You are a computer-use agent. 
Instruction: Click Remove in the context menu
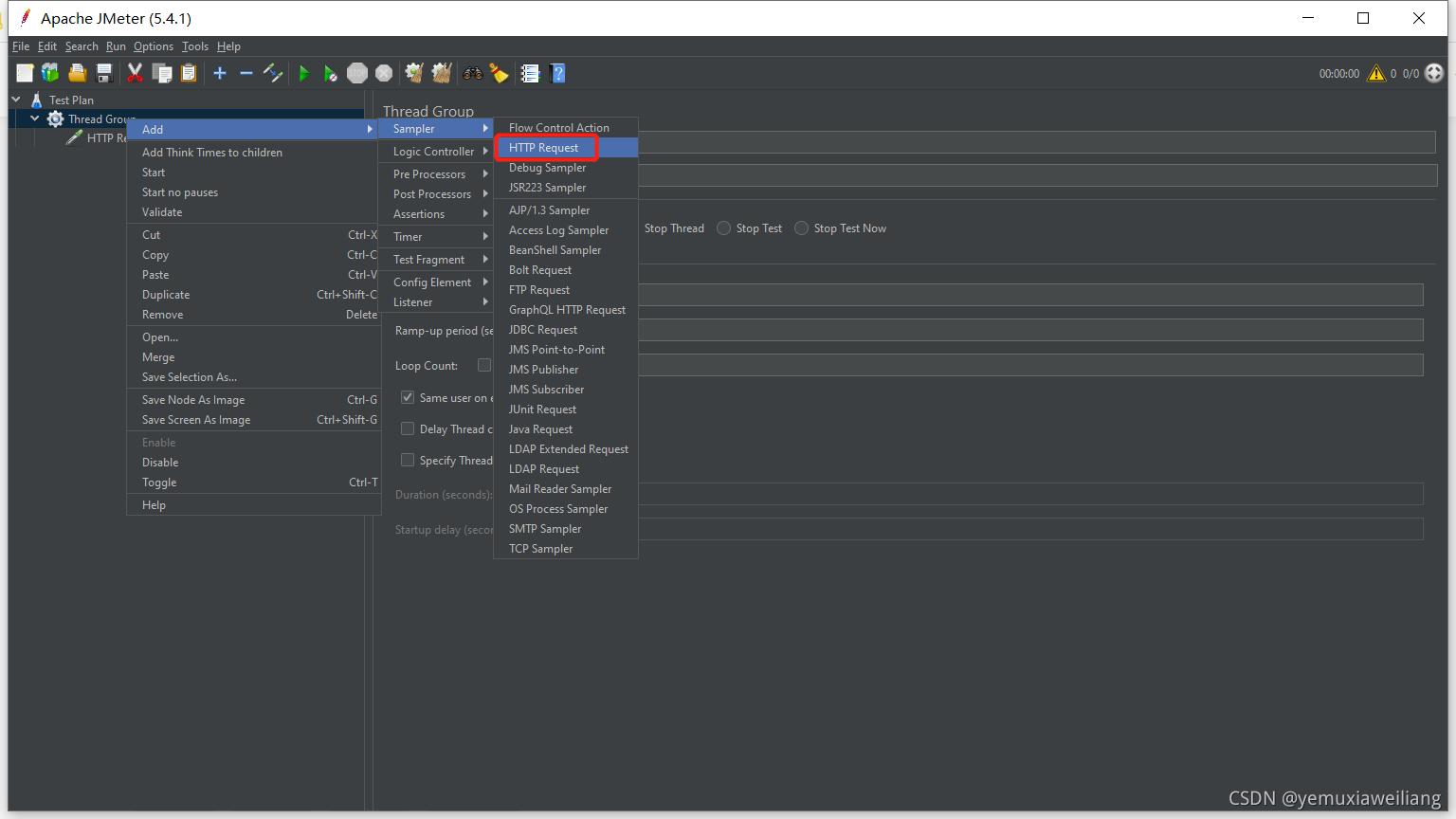click(x=254, y=314)
